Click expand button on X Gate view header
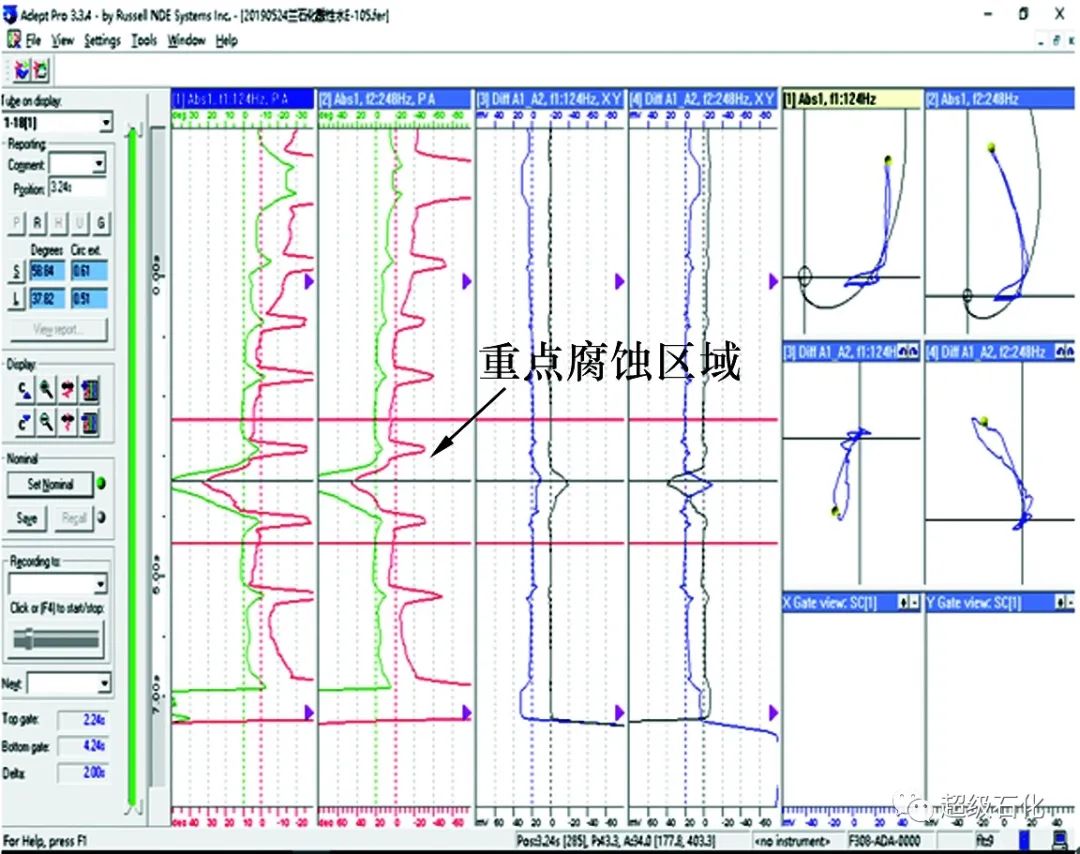This screenshot has width=1080, height=854. coord(905,603)
